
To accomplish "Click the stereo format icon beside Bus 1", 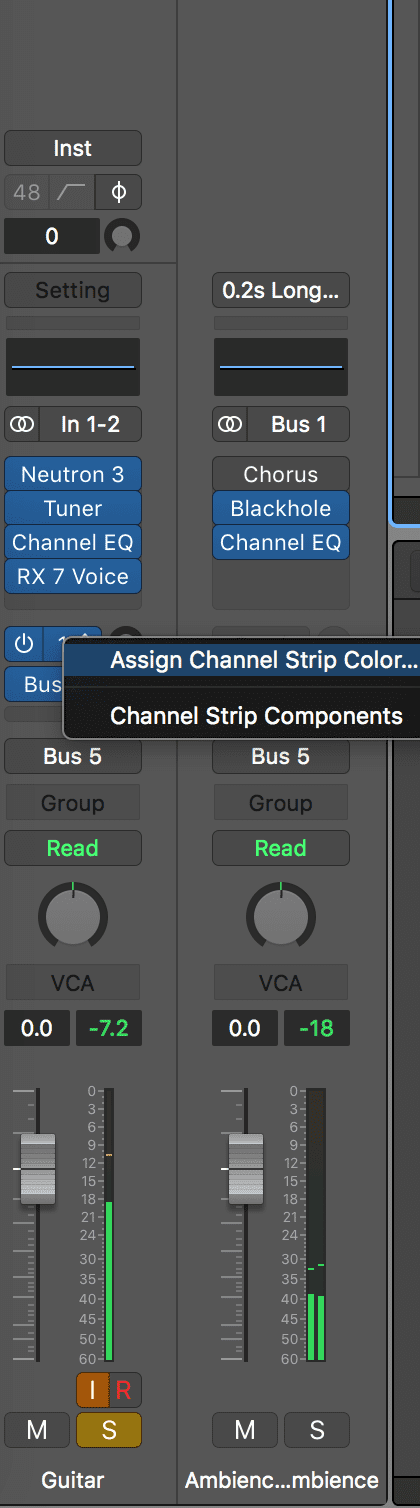I will click(230, 424).
